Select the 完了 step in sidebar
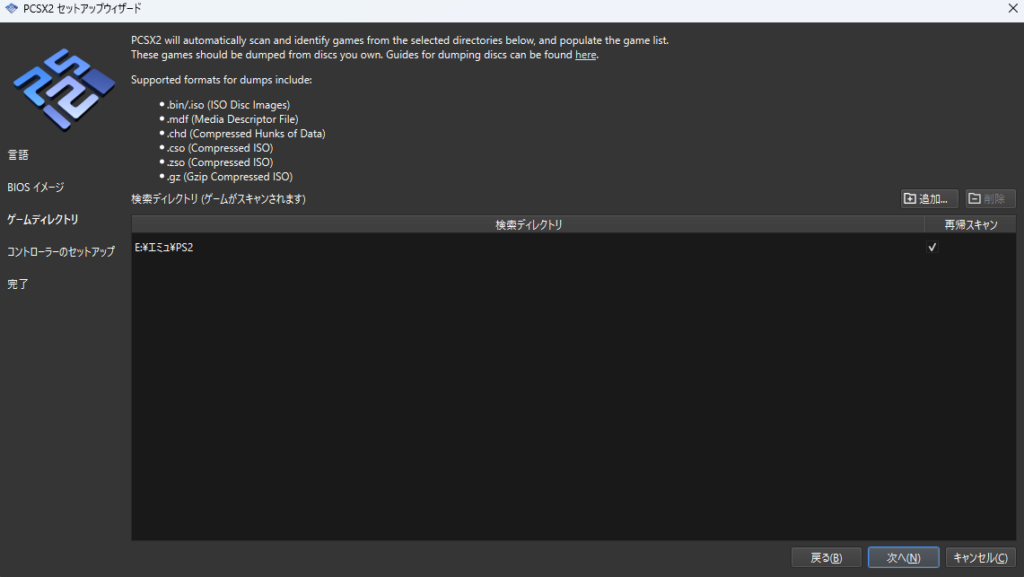The image size is (1024, 577). point(18,284)
